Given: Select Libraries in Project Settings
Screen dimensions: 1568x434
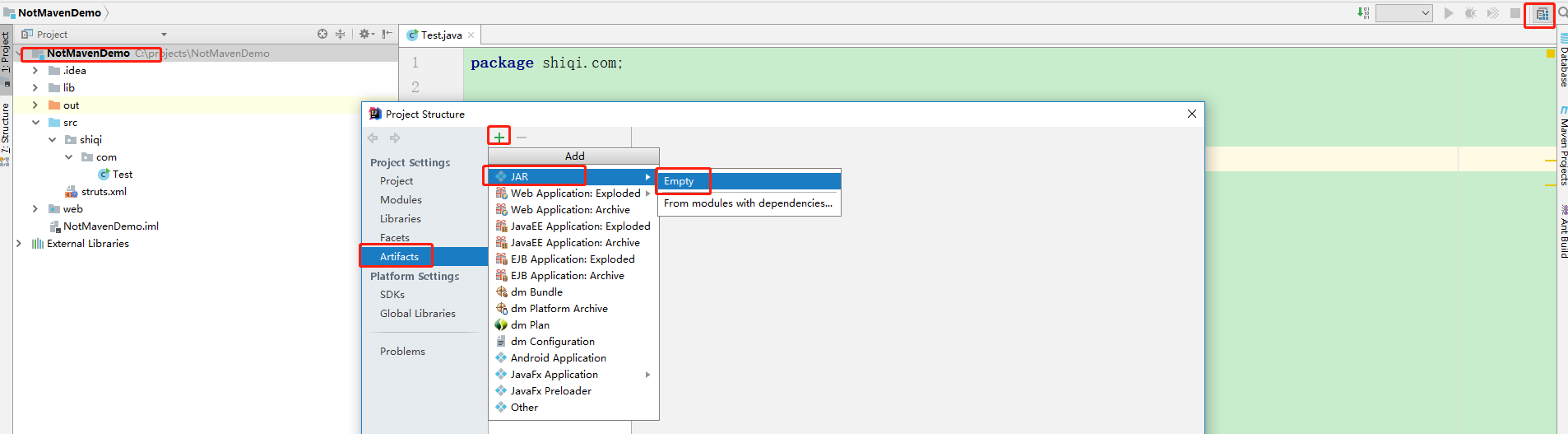Looking at the screenshot, I should (x=401, y=219).
